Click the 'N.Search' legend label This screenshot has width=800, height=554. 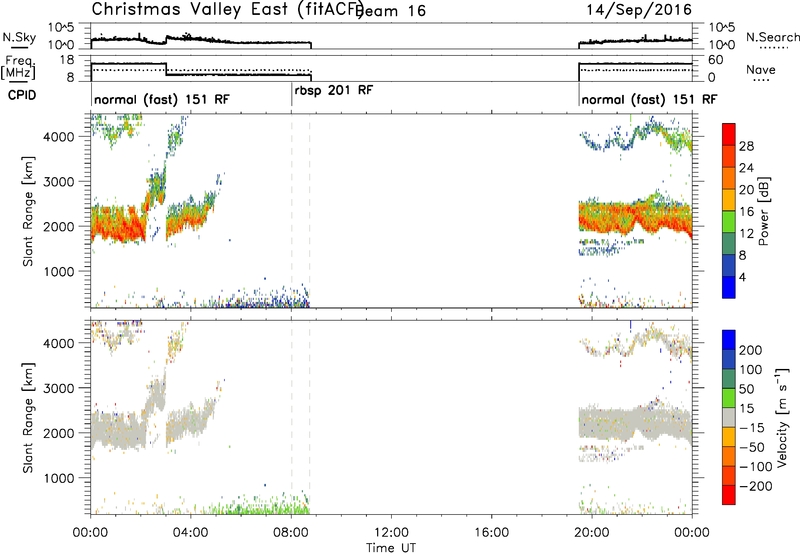[x=773, y=37]
